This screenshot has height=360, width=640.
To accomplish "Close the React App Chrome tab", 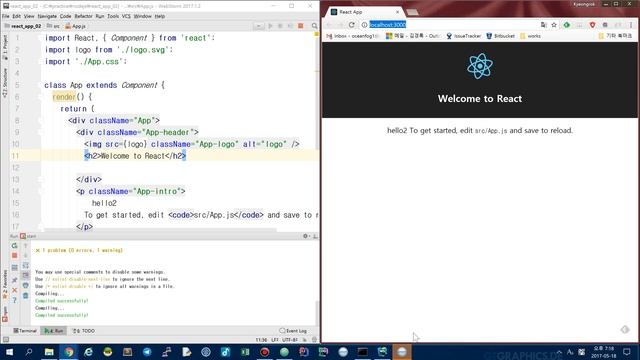I will point(398,12).
